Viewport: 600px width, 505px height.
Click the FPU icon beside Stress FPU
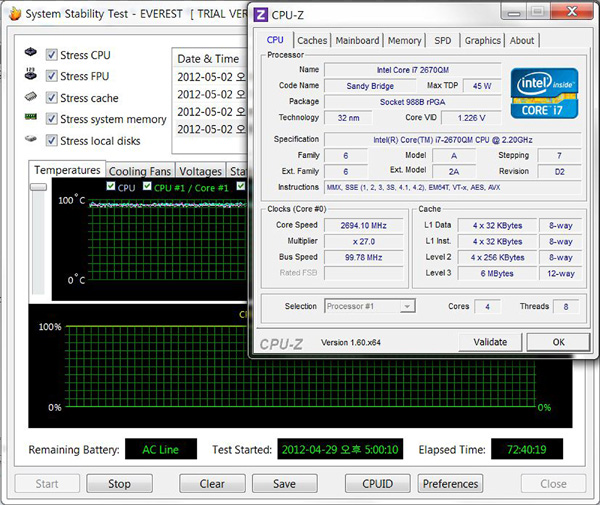tap(31, 73)
